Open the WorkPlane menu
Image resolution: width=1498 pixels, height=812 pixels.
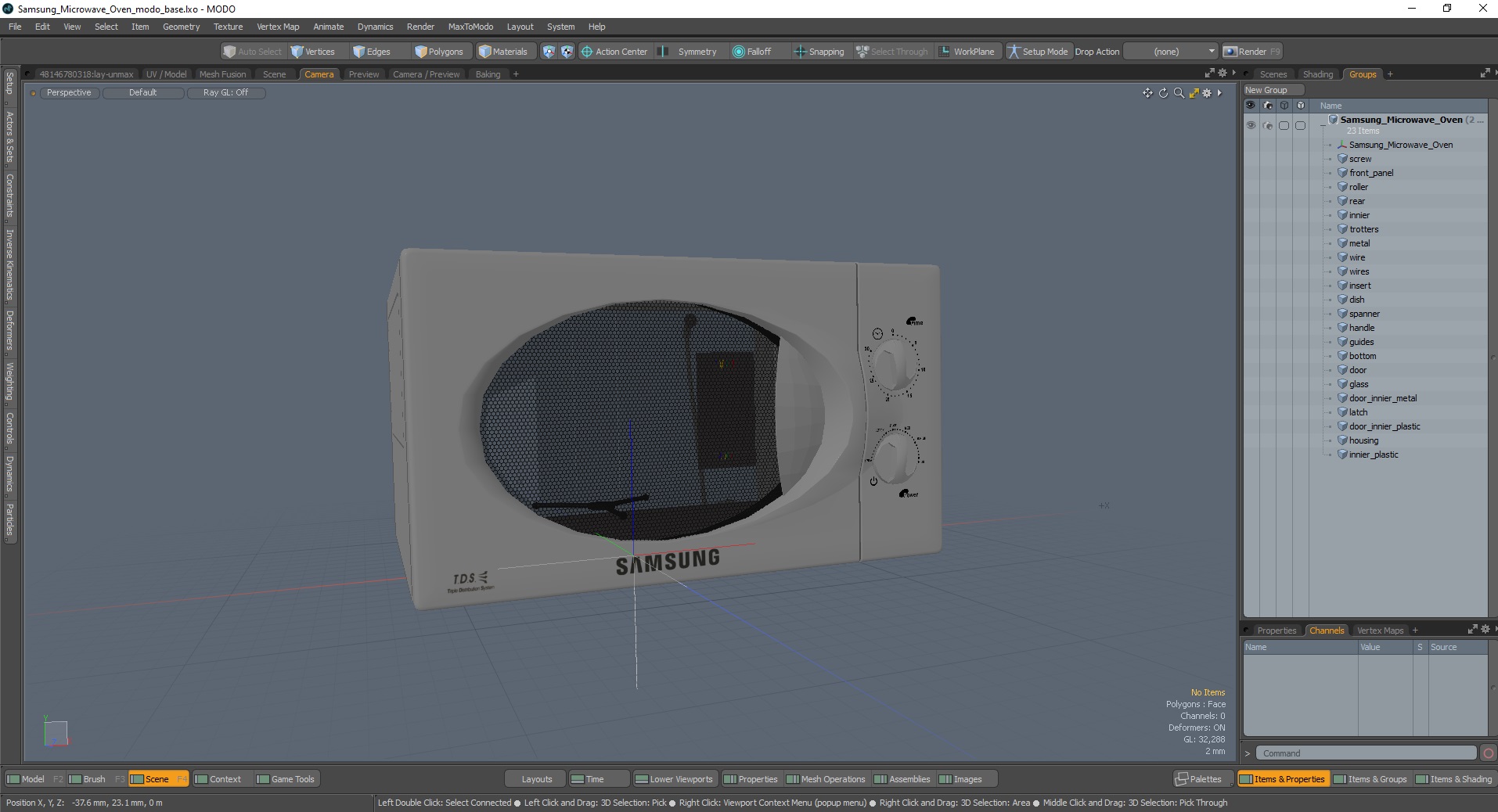click(967, 52)
